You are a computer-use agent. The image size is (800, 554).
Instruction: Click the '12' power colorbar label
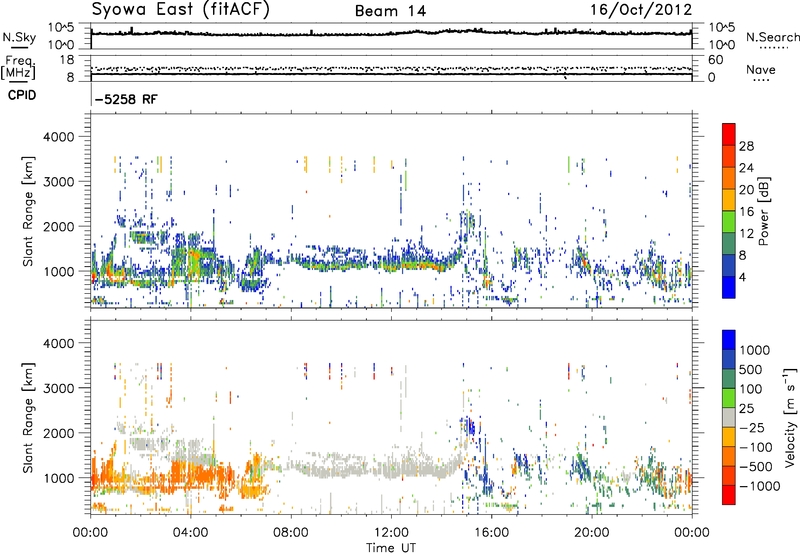point(746,234)
